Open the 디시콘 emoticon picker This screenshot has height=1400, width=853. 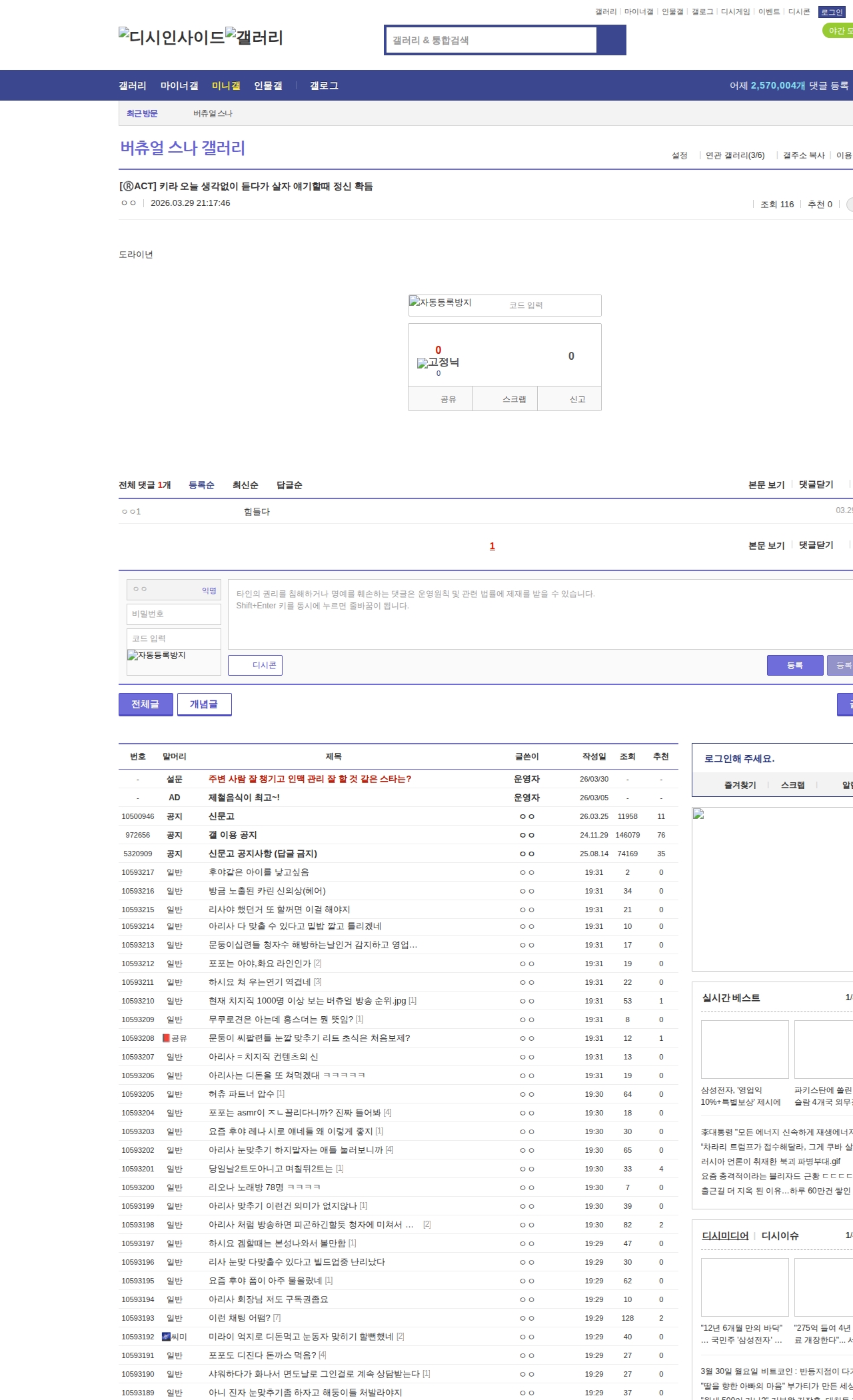click(x=255, y=665)
